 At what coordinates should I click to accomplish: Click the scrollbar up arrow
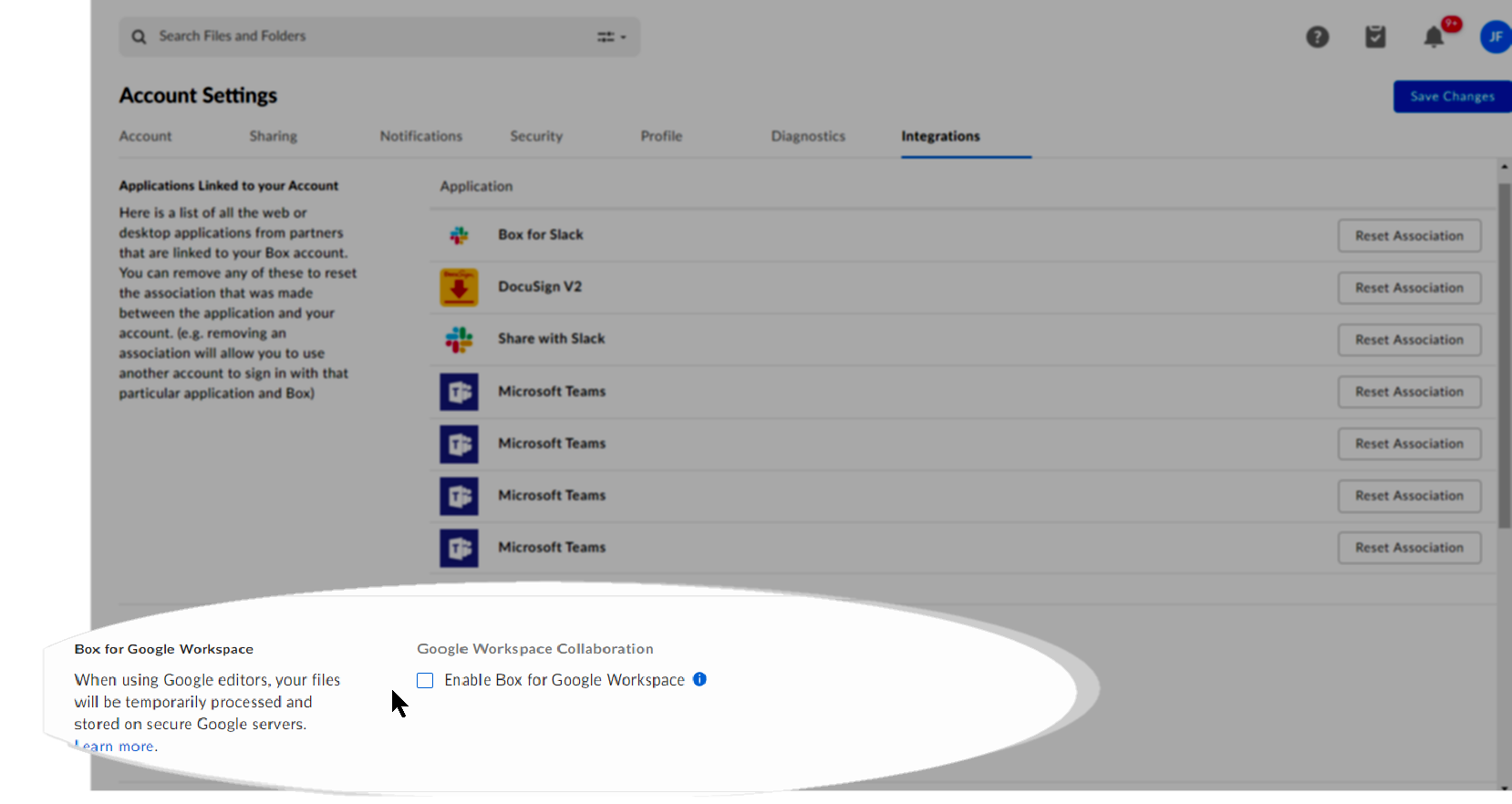click(x=1504, y=167)
